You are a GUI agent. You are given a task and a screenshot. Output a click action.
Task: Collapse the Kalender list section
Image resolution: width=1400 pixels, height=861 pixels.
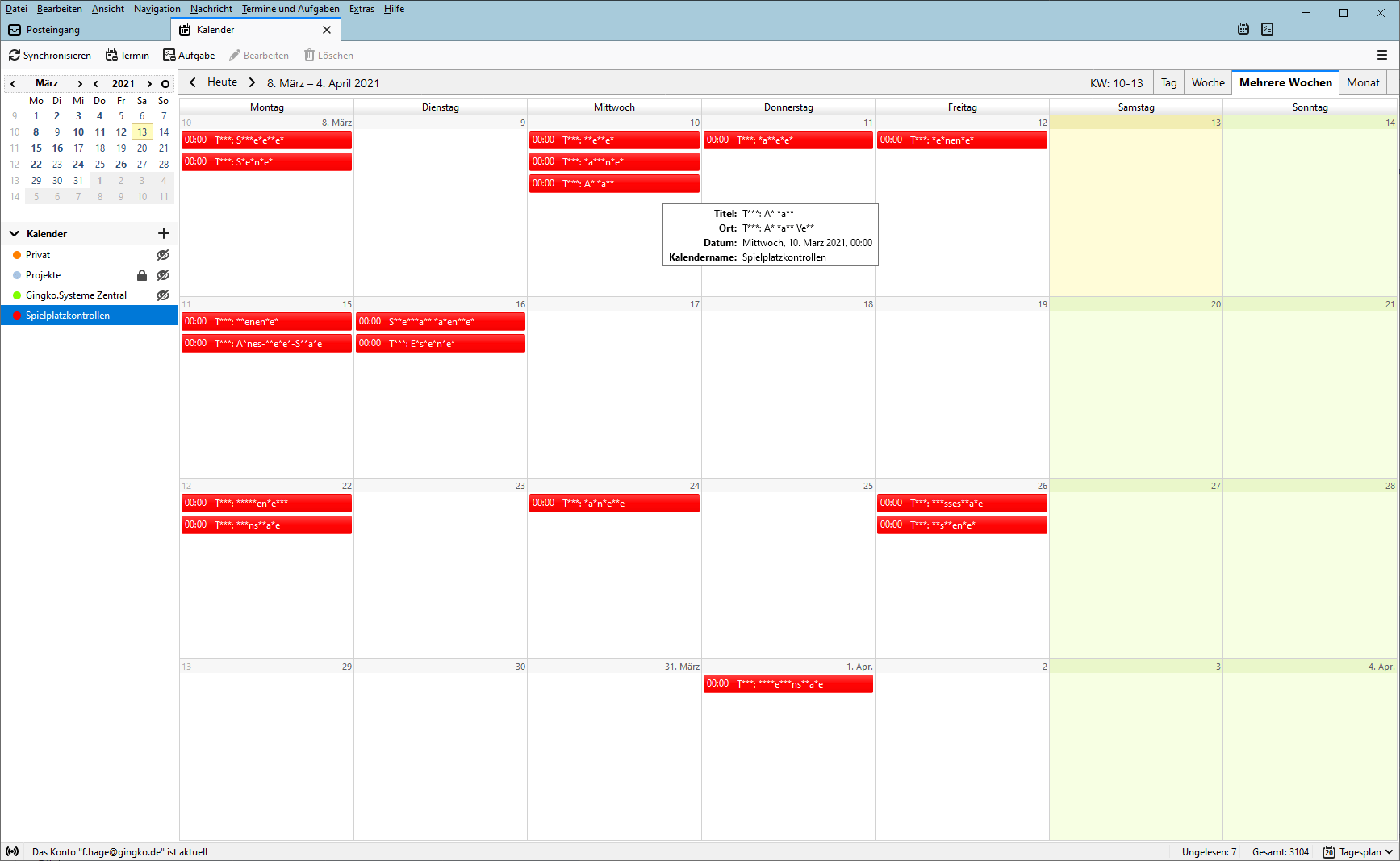(15, 234)
